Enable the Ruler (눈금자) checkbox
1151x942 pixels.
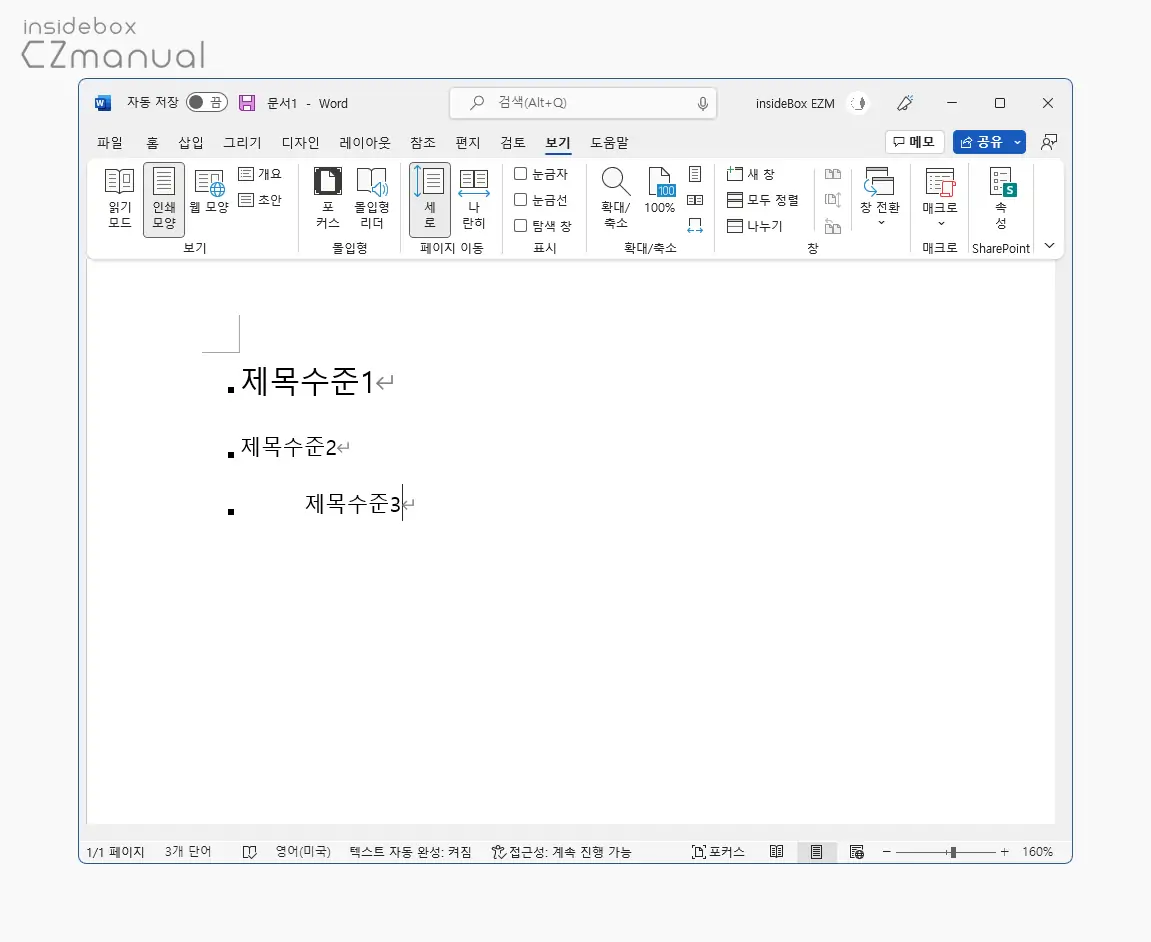click(x=520, y=174)
